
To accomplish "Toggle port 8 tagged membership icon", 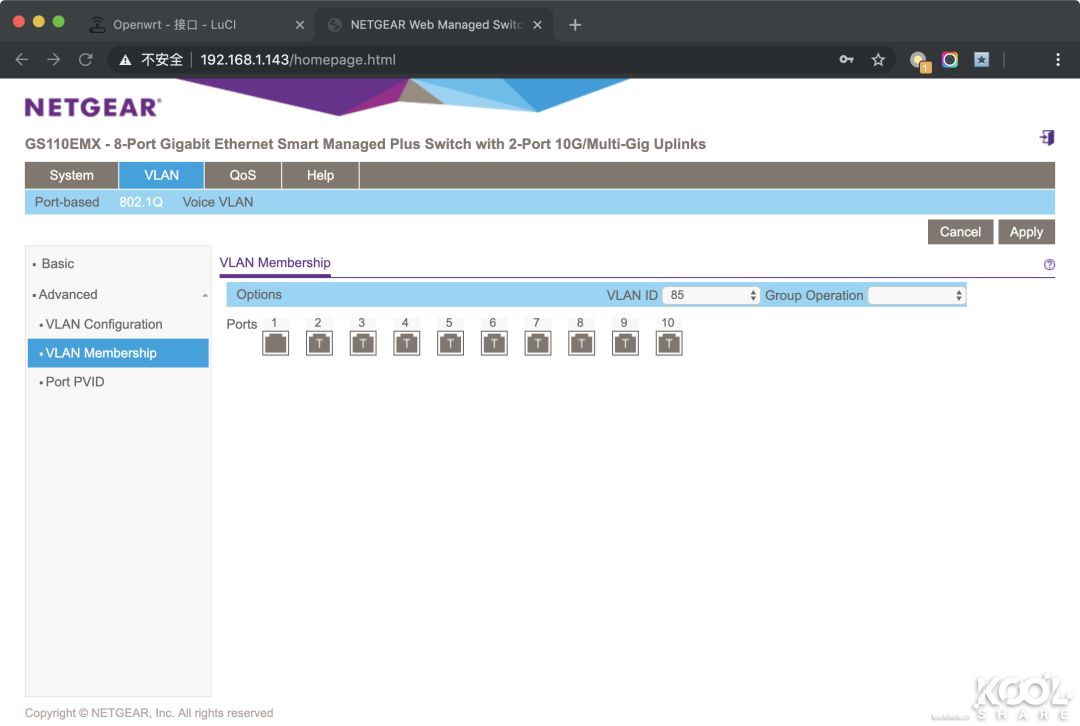I will click(x=581, y=343).
